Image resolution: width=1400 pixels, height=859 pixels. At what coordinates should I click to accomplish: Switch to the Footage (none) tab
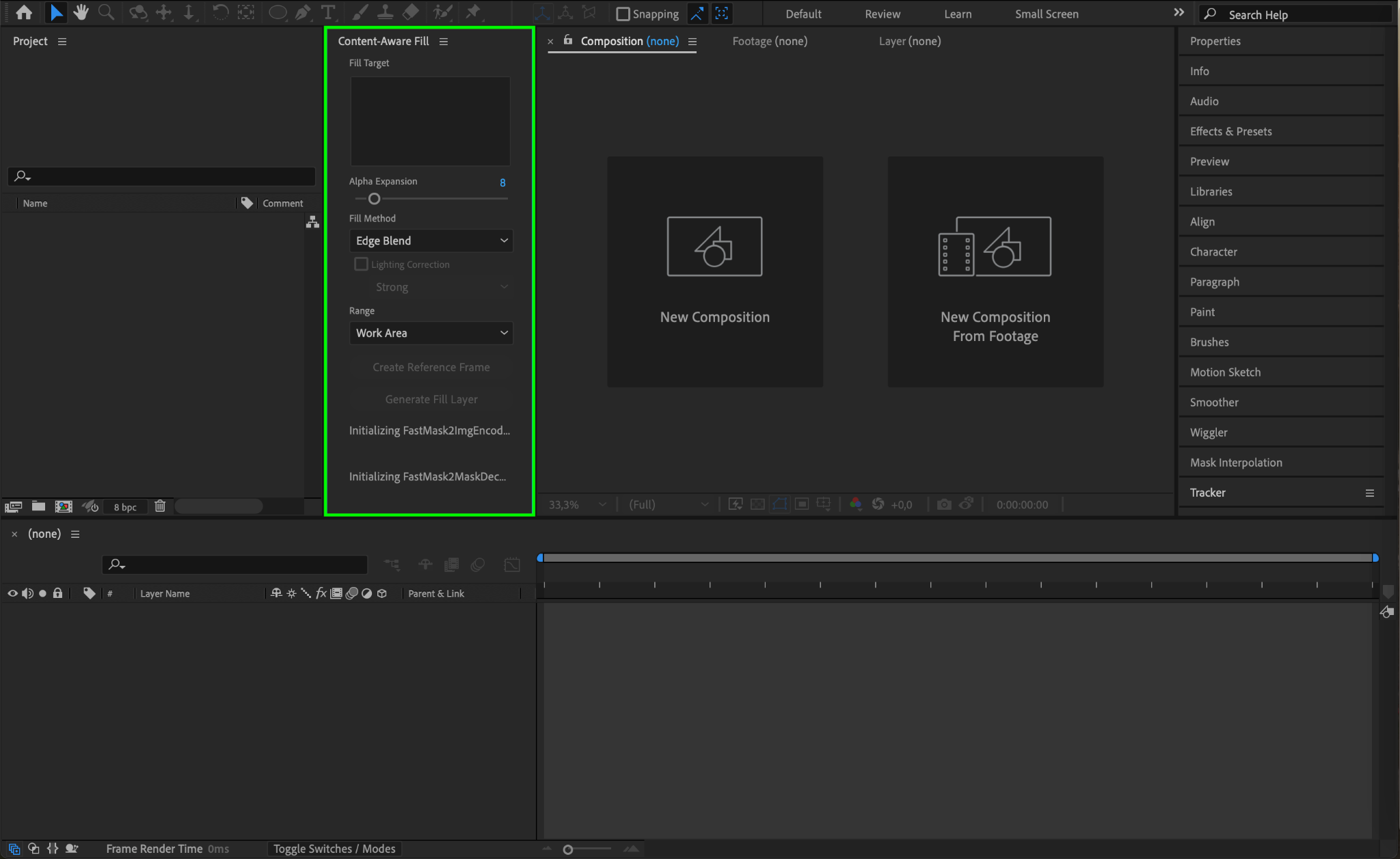770,41
